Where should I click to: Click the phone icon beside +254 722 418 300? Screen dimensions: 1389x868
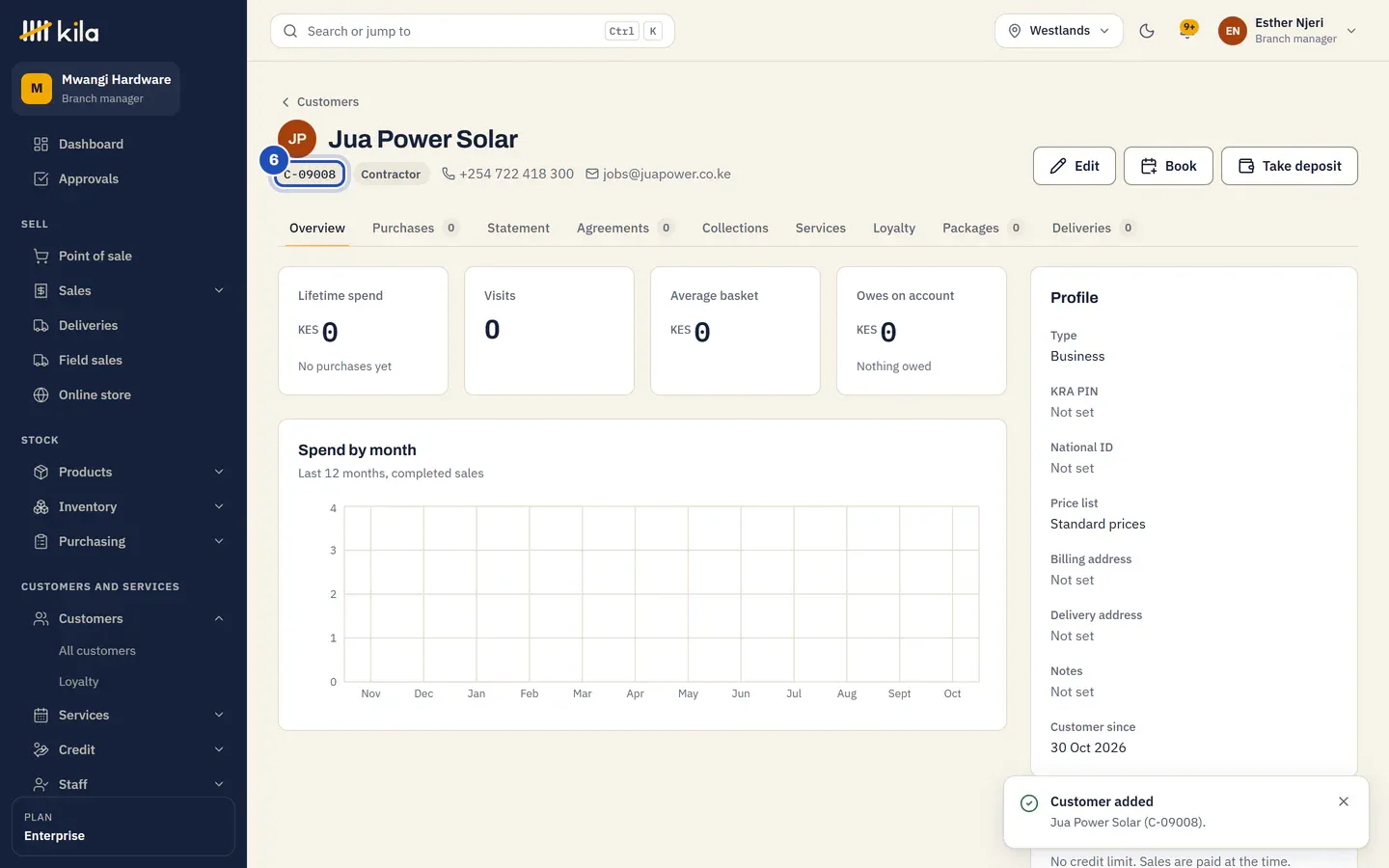pos(449,174)
